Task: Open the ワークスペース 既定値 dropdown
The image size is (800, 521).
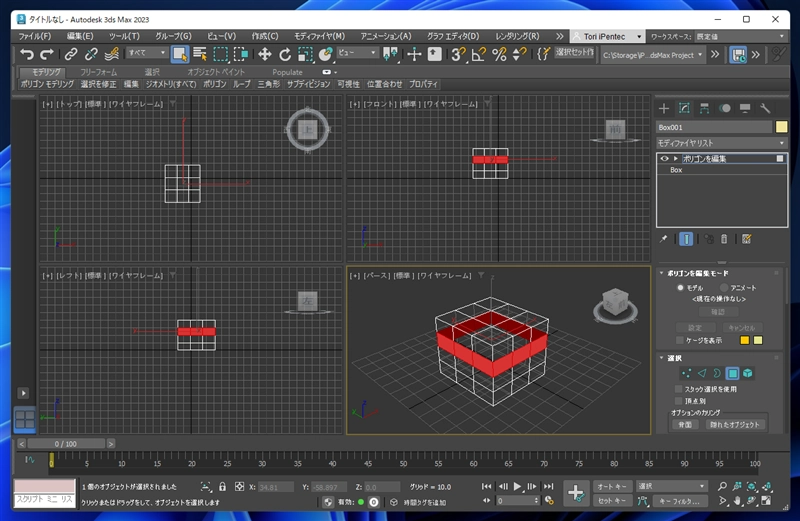Action: pos(741,36)
